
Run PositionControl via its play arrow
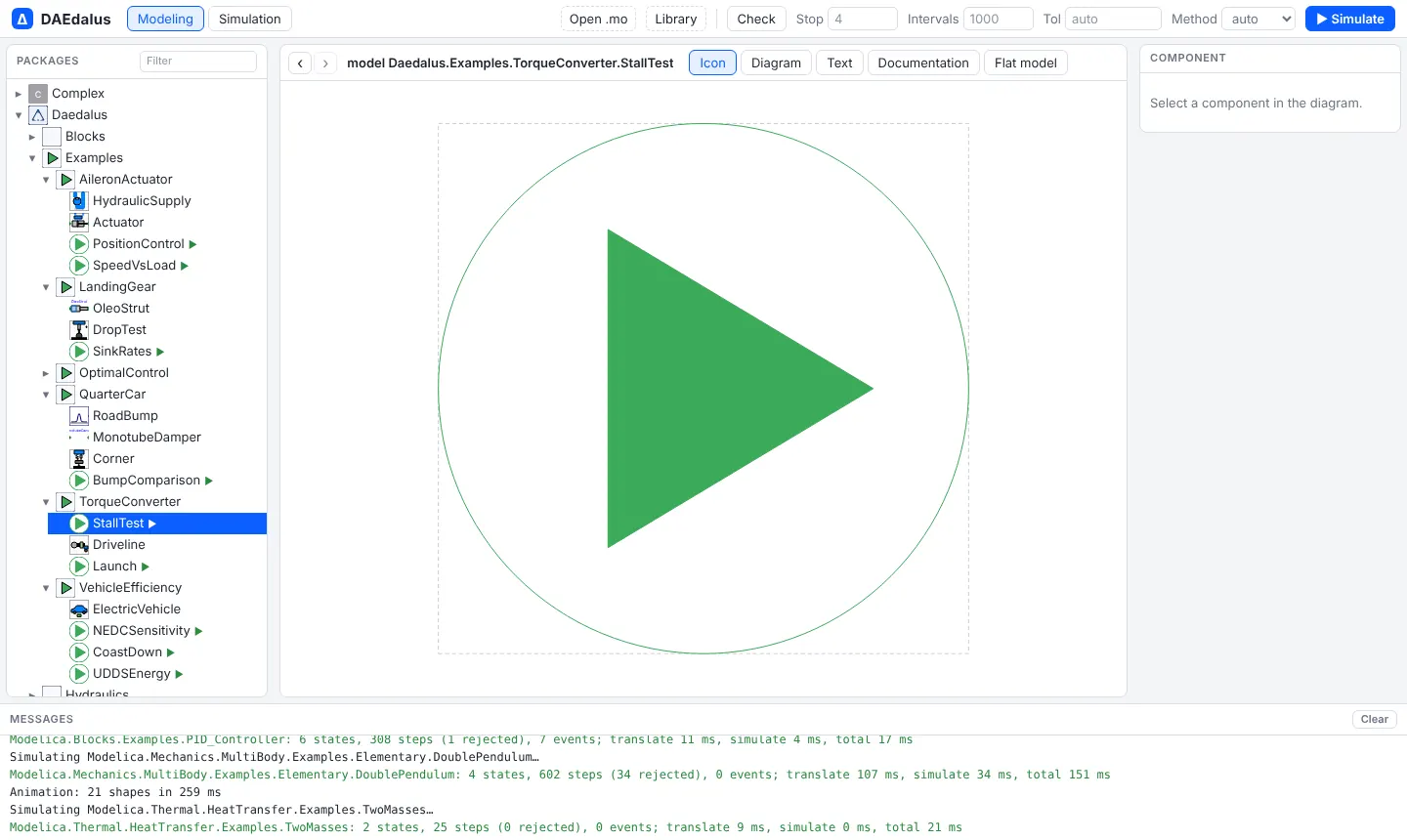[192, 244]
